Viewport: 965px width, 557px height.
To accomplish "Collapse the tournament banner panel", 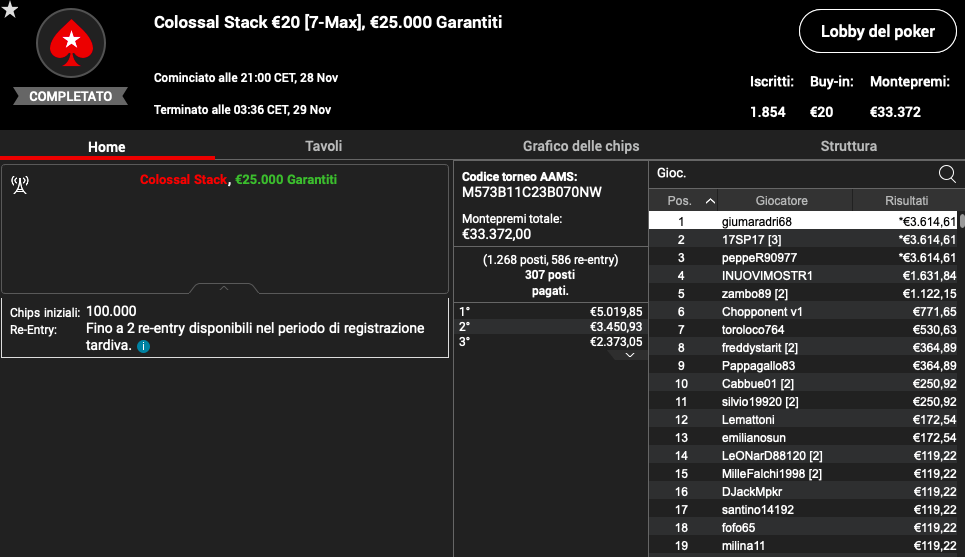I will click(x=224, y=289).
